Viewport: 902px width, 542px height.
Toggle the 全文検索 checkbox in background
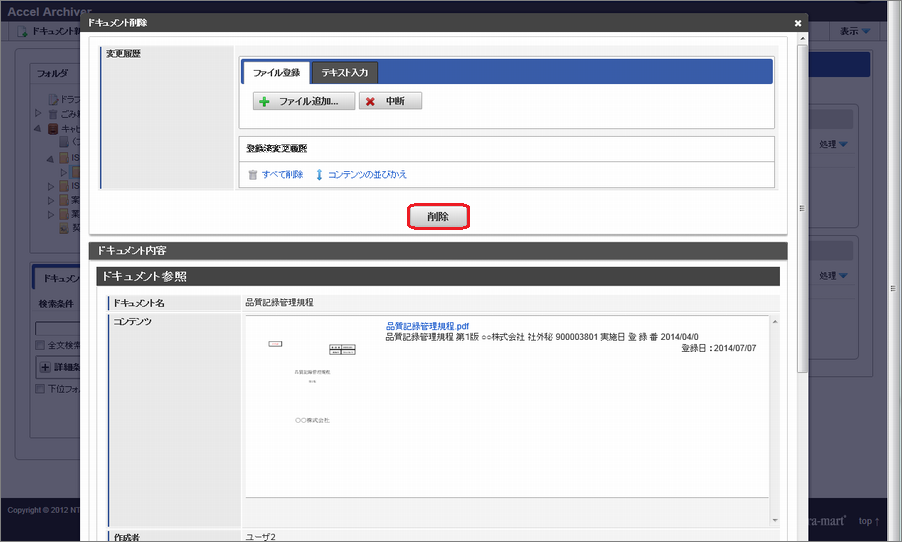40,345
